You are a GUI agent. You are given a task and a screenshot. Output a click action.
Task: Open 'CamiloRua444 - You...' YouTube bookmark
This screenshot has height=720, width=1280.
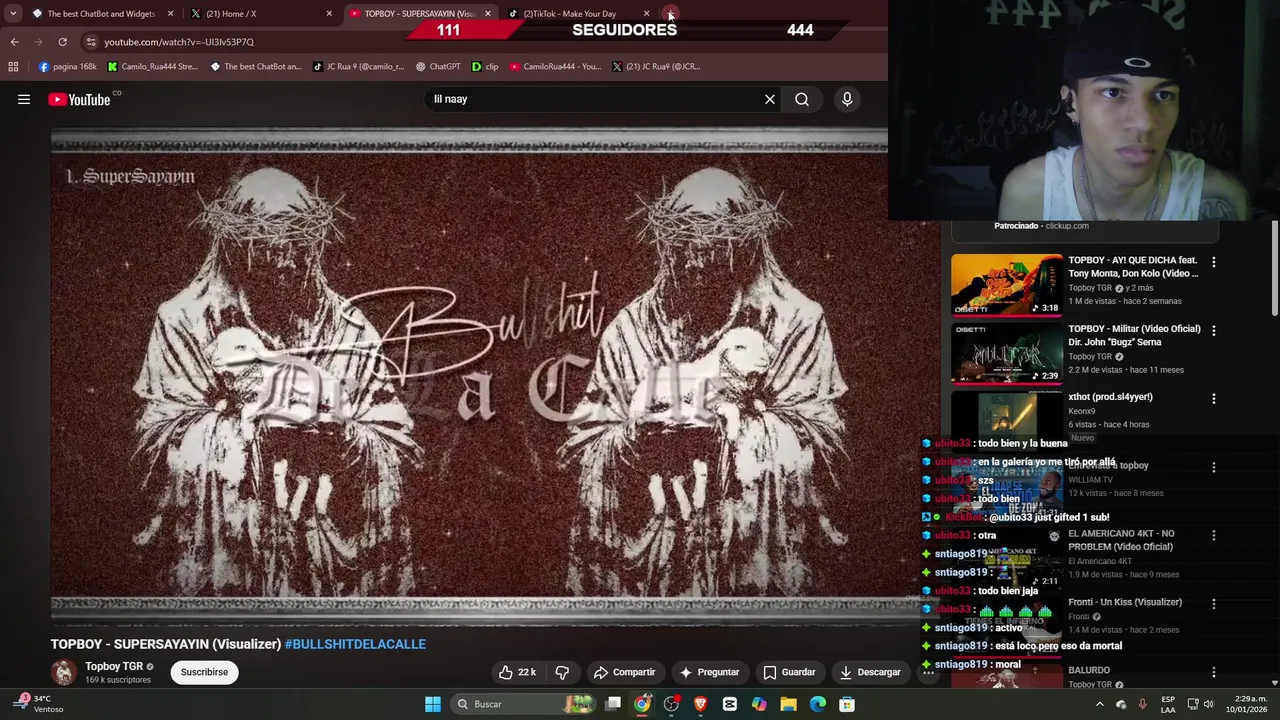pyautogui.click(x=555, y=67)
